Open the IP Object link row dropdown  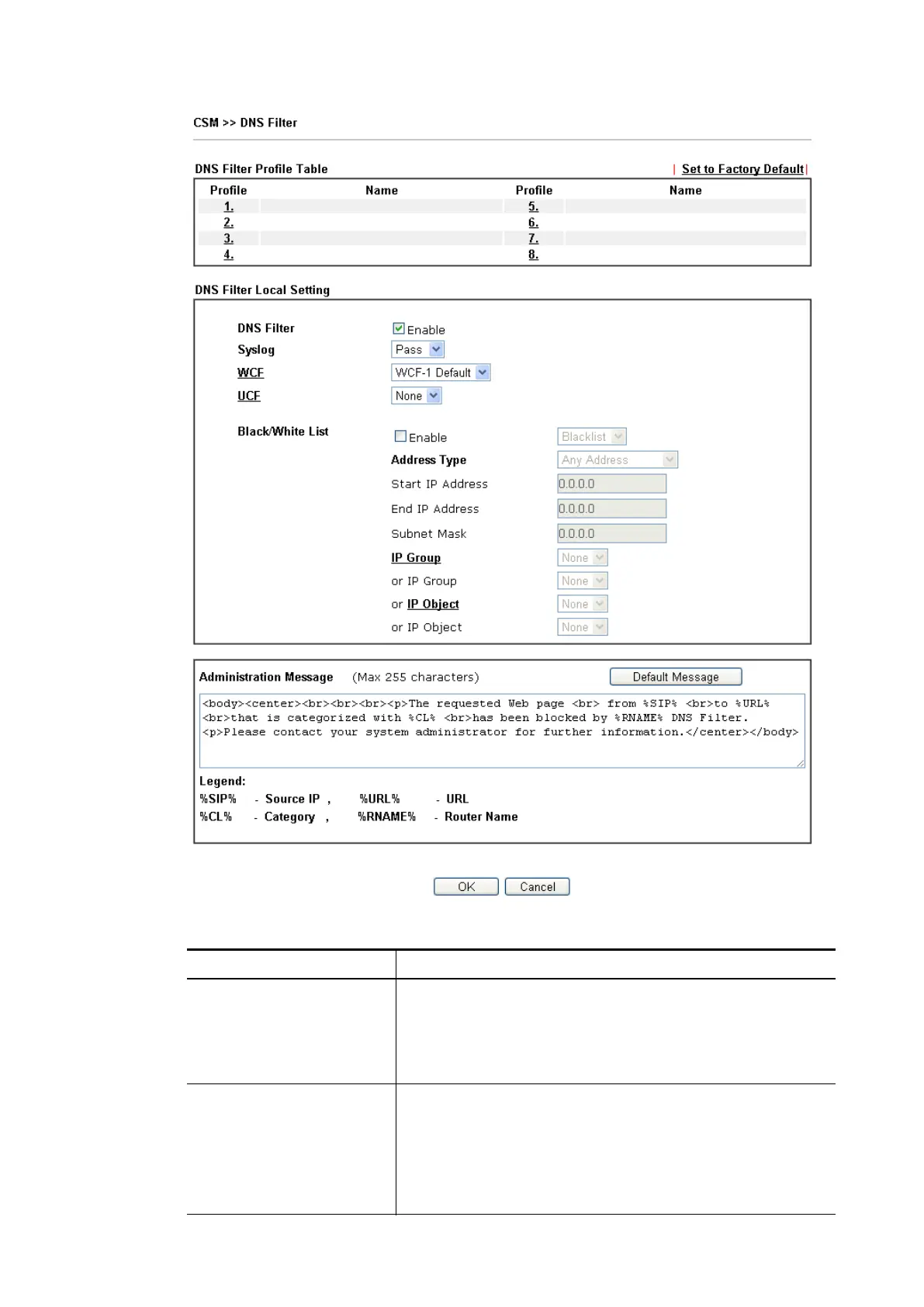583,604
